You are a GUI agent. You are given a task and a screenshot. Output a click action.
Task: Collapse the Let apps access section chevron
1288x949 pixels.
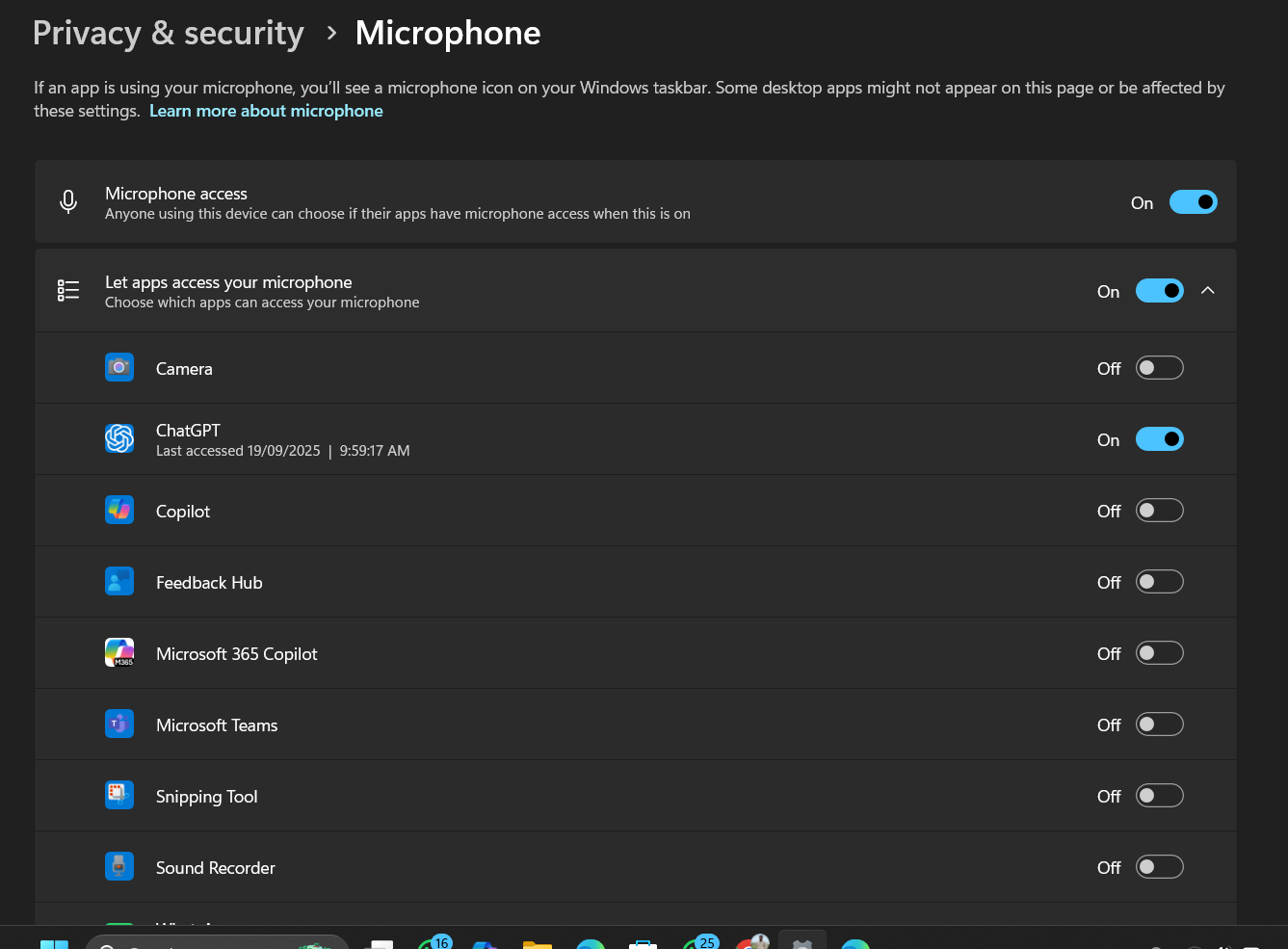coord(1208,291)
